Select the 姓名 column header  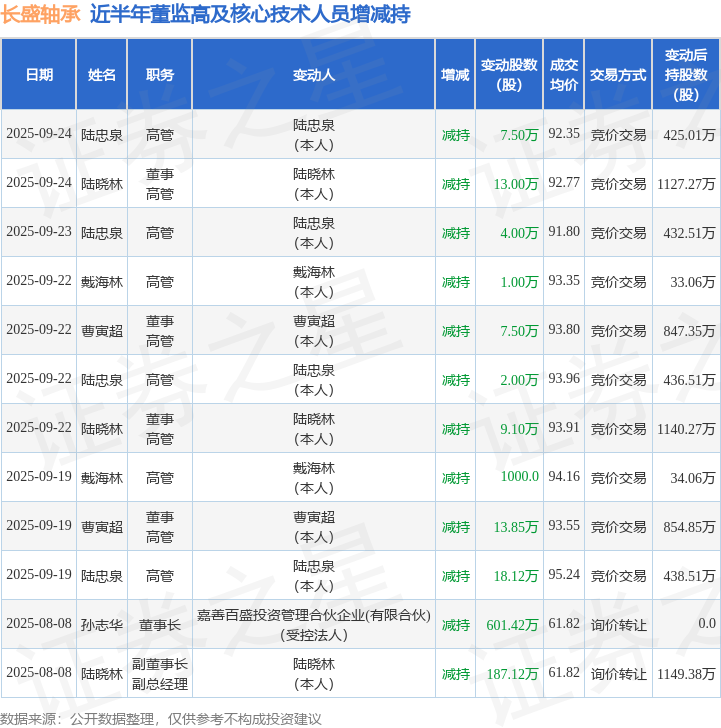tap(102, 74)
